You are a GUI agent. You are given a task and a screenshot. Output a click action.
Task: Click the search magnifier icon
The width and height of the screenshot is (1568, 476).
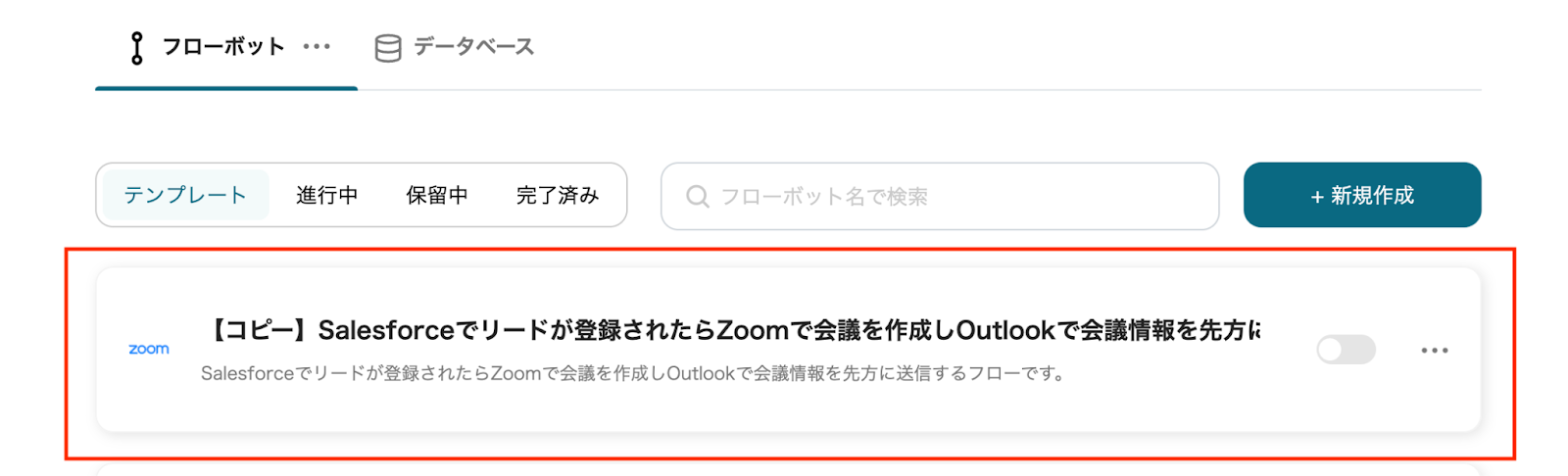tap(698, 197)
